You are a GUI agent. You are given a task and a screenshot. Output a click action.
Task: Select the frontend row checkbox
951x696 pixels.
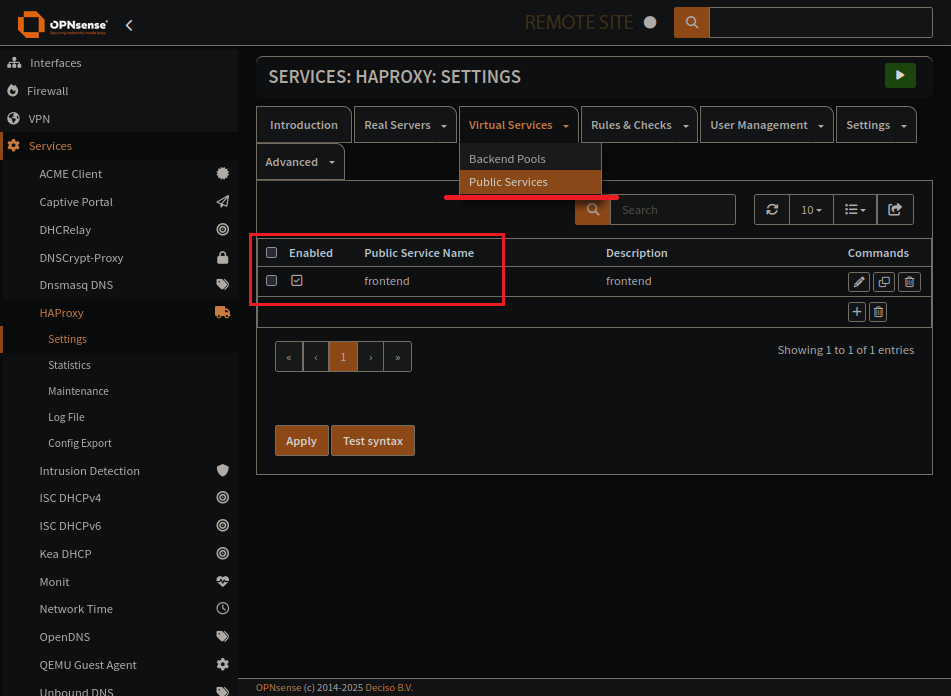(272, 281)
